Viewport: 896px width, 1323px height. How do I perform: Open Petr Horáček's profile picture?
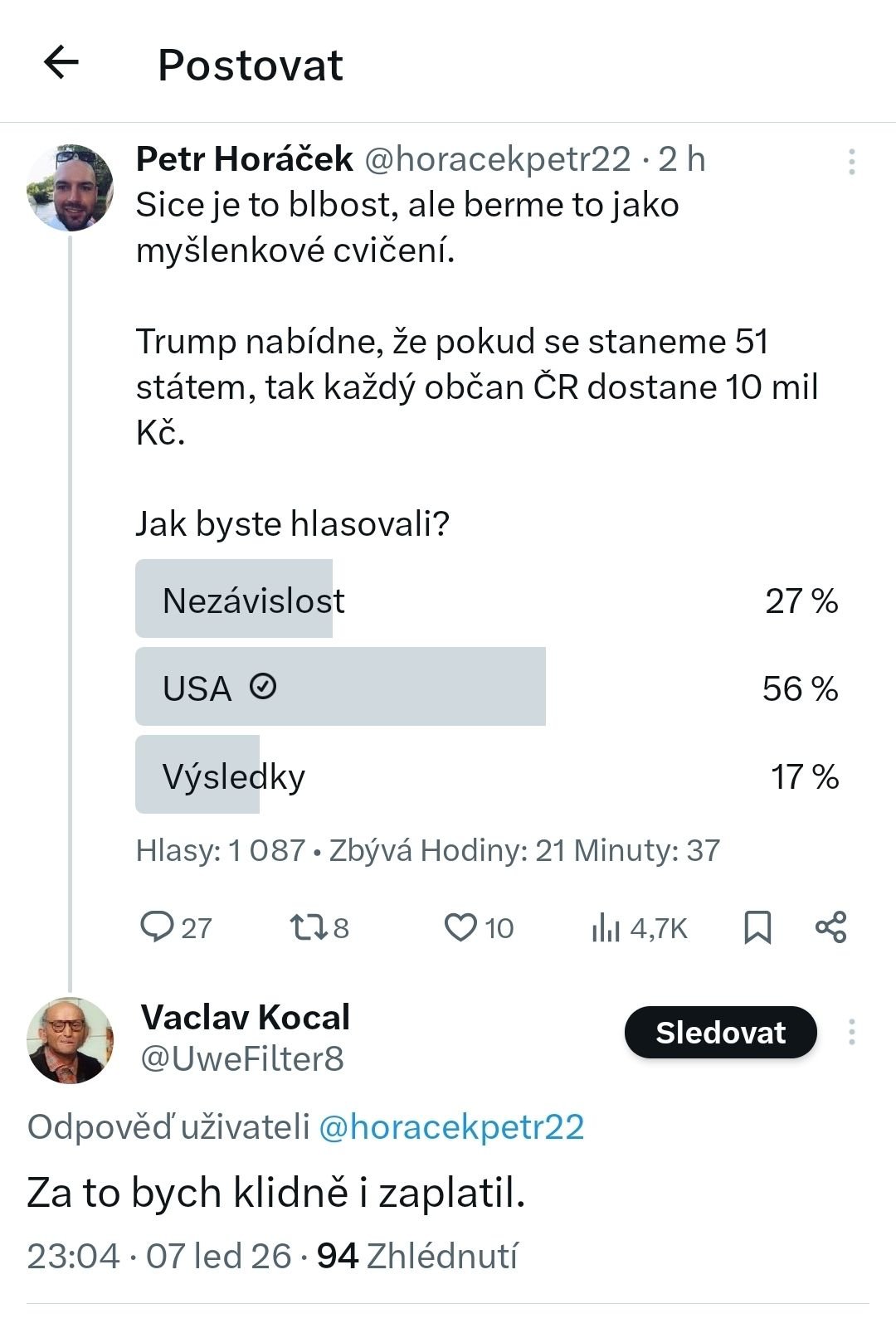click(71, 187)
